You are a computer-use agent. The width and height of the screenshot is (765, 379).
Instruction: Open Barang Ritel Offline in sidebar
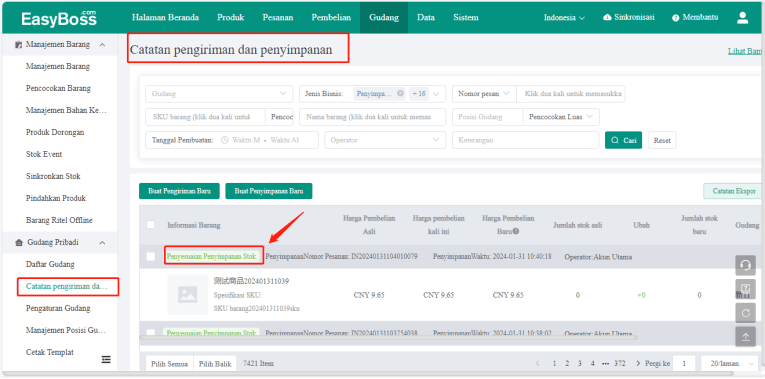pos(59,220)
